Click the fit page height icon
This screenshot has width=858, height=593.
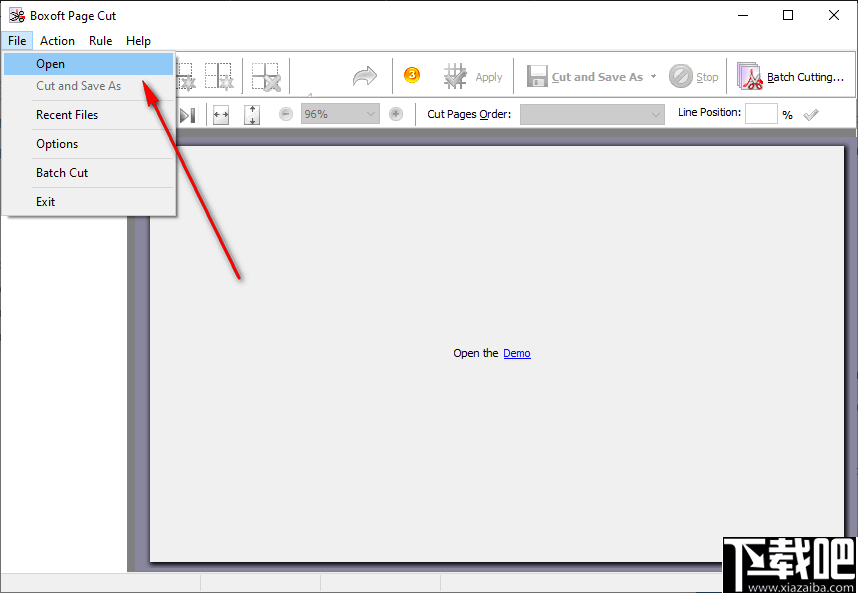(x=253, y=114)
